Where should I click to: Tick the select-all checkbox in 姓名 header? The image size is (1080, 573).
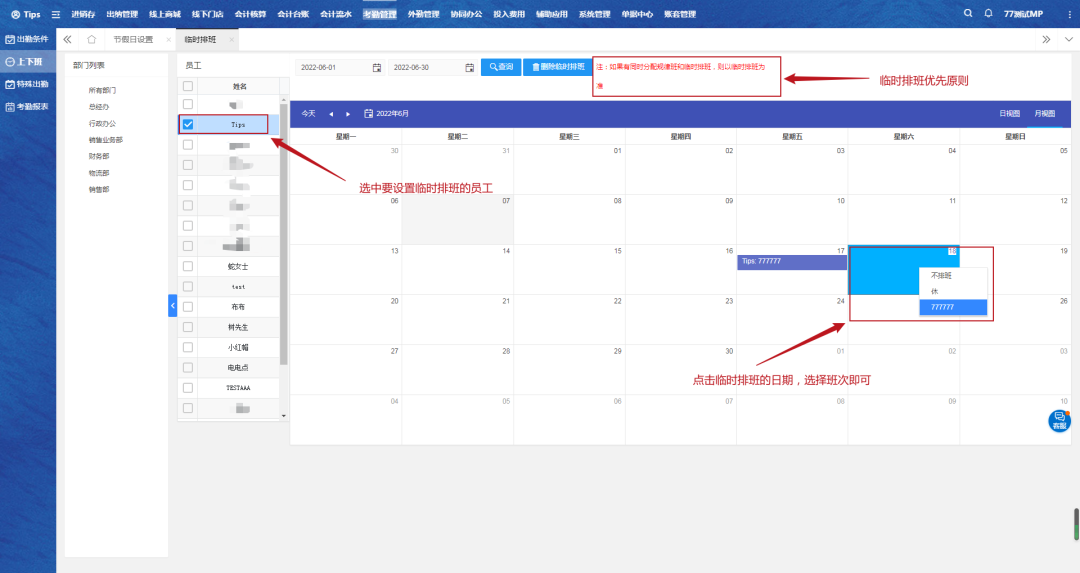(188, 86)
